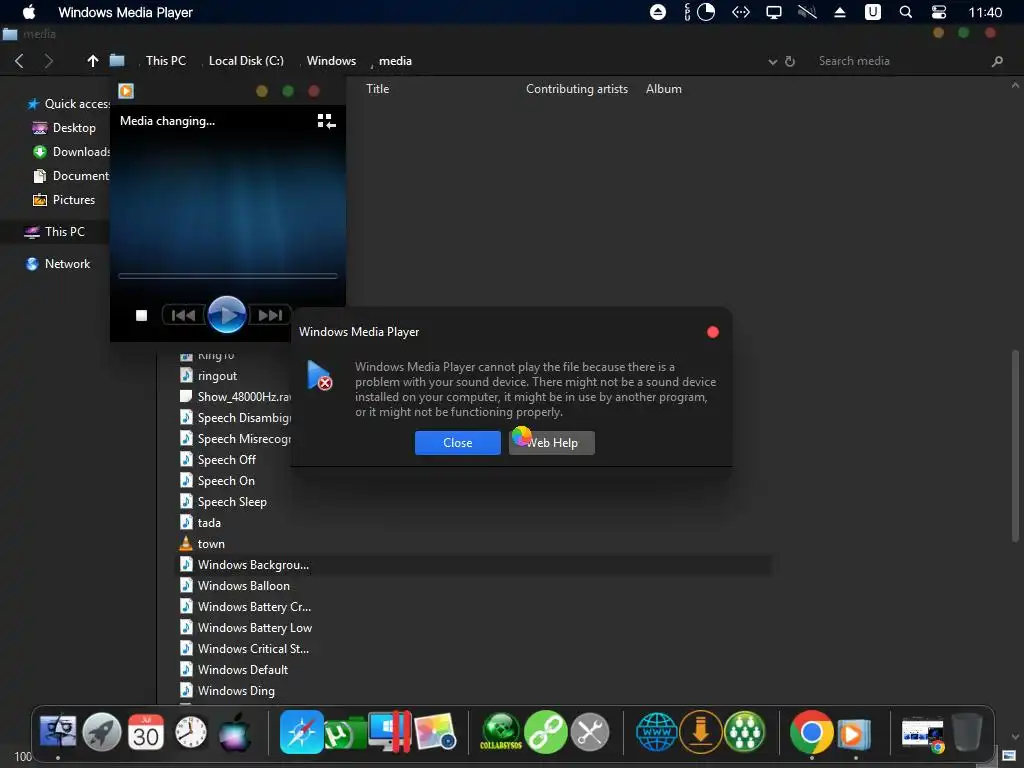
Task: Click the red close dot on the error dialog
Action: tap(712, 332)
